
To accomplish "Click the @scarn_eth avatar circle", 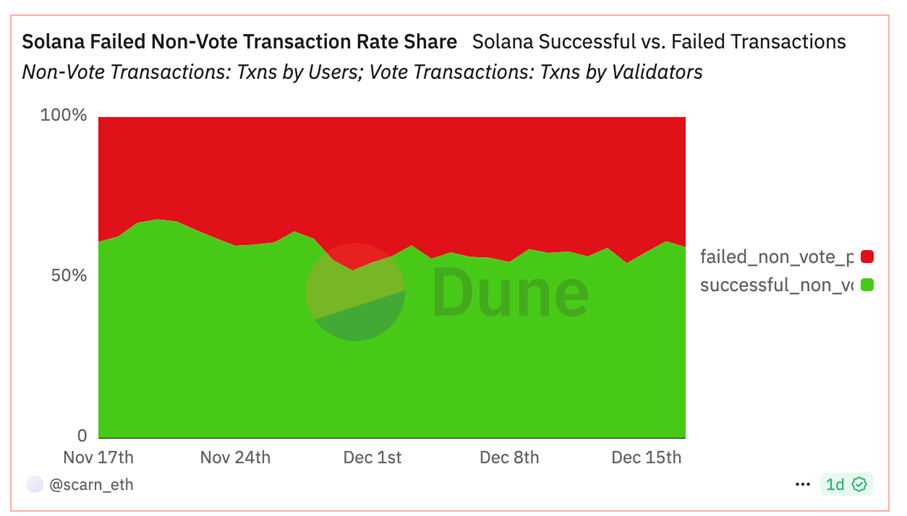I will tap(35, 484).
